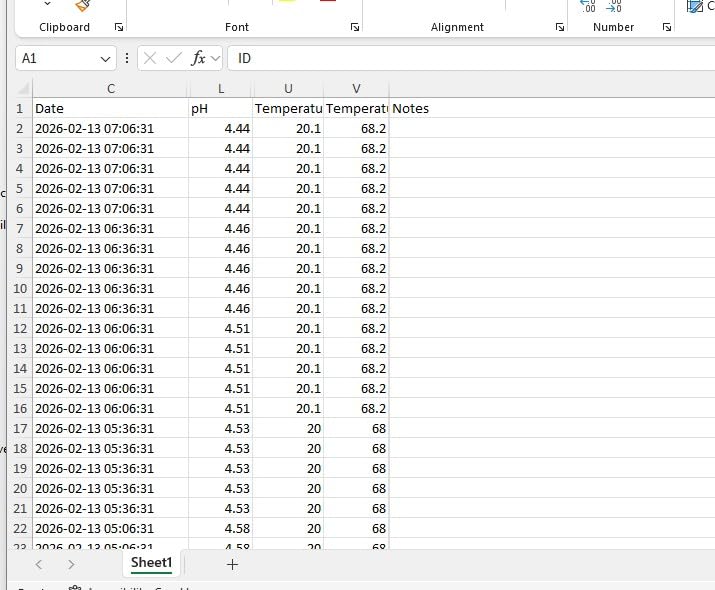This screenshot has width=715, height=590.
Task: Open the Font settings dialog launcher
Action: click(x=355, y=27)
